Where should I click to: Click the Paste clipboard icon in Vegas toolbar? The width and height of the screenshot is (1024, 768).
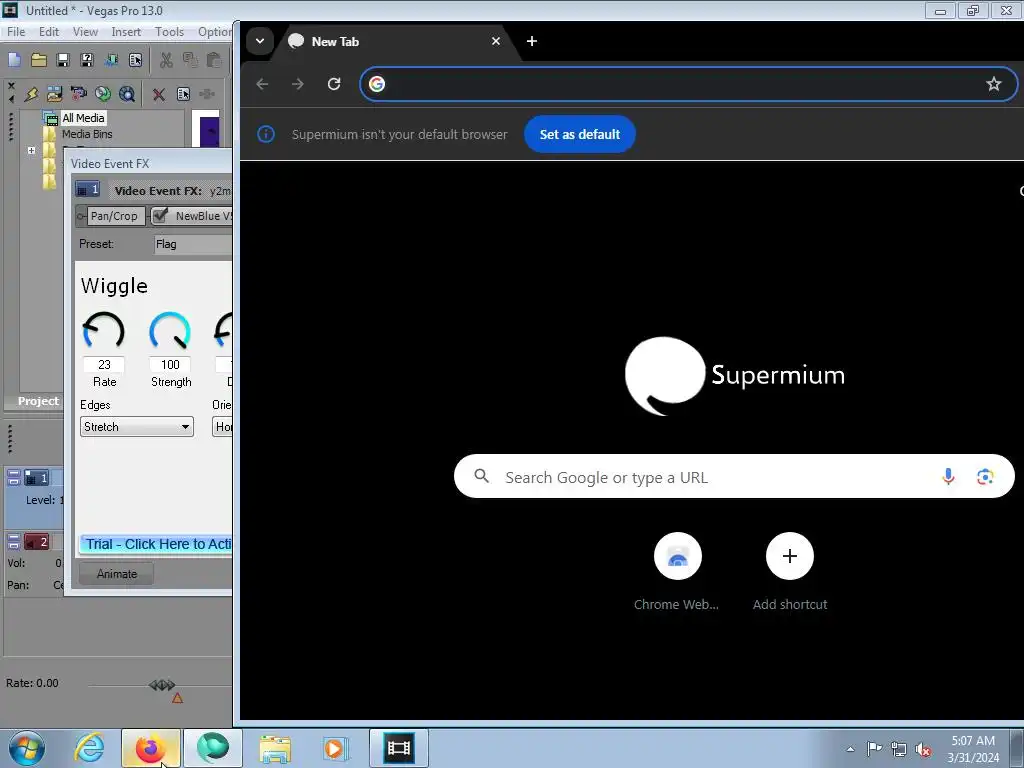(x=214, y=60)
